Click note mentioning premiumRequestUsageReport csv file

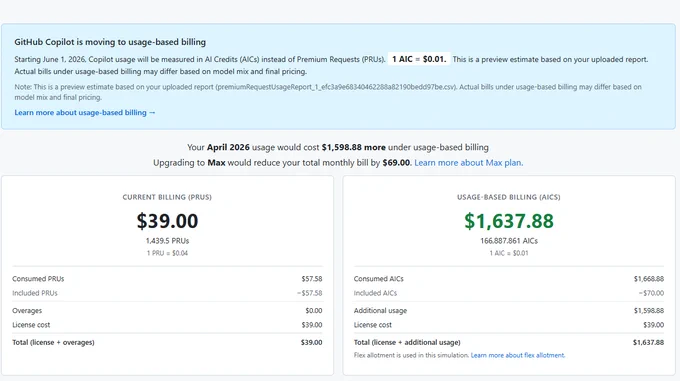coord(328,92)
